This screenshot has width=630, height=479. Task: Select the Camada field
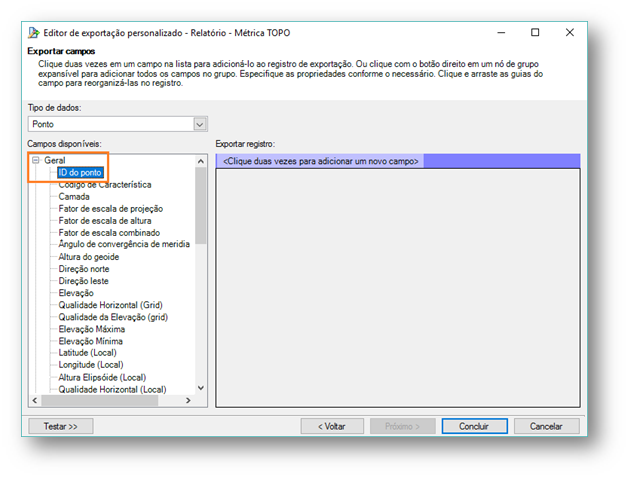click(74, 197)
